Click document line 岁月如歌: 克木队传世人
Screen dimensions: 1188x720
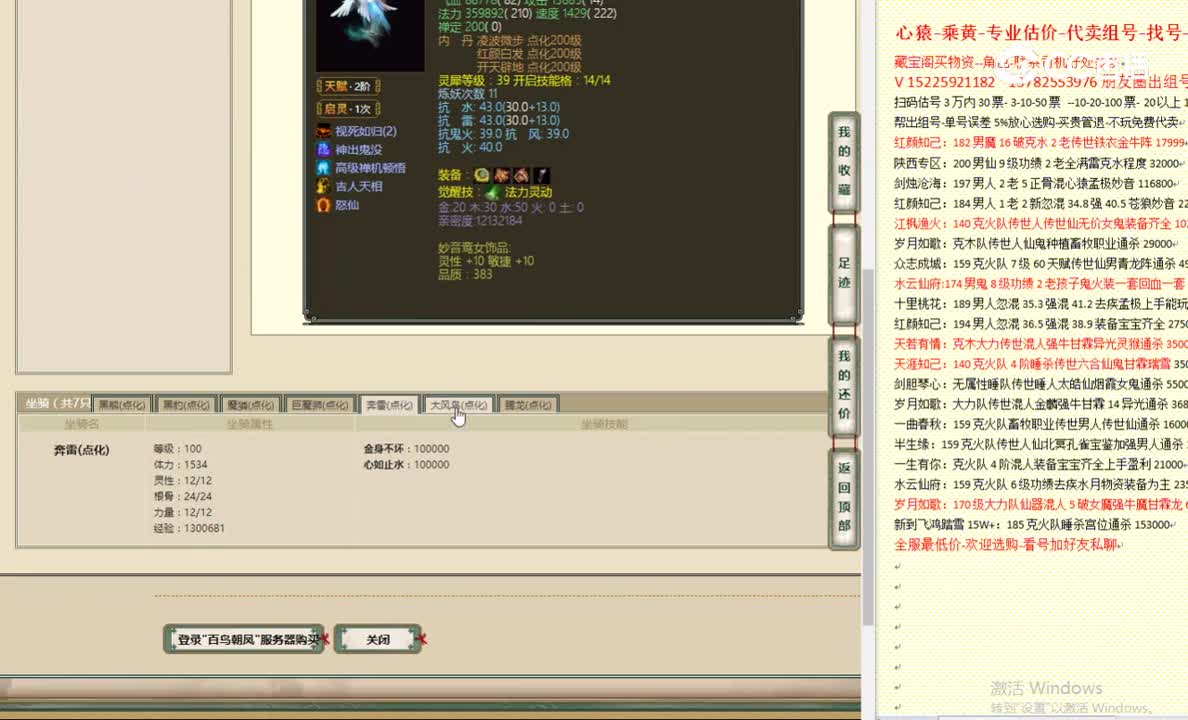click(x=1035, y=243)
